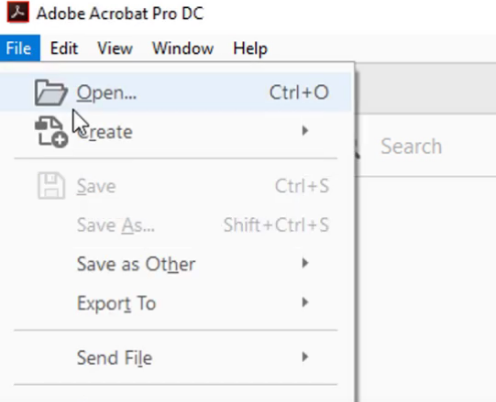The width and height of the screenshot is (496, 402).
Task: Open the View menu
Action: tap(115, 48)
